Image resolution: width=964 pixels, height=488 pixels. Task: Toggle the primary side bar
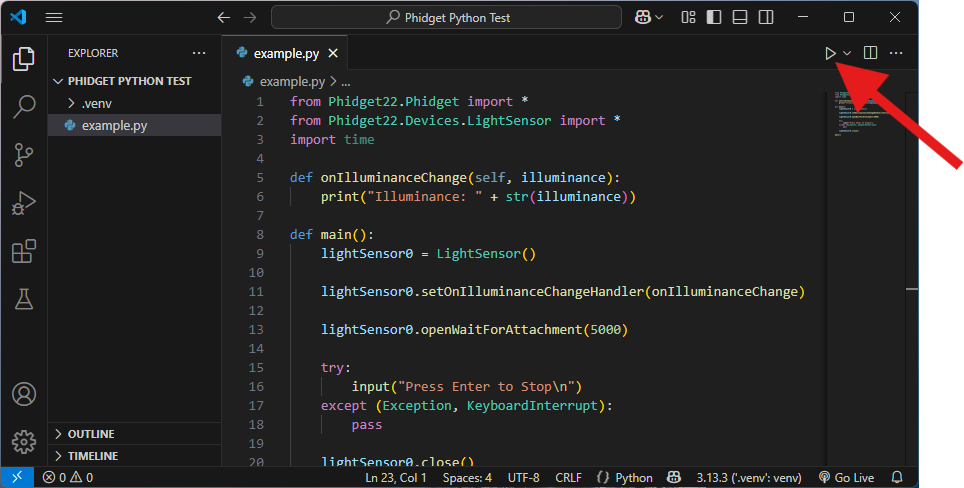coord(714,17)
